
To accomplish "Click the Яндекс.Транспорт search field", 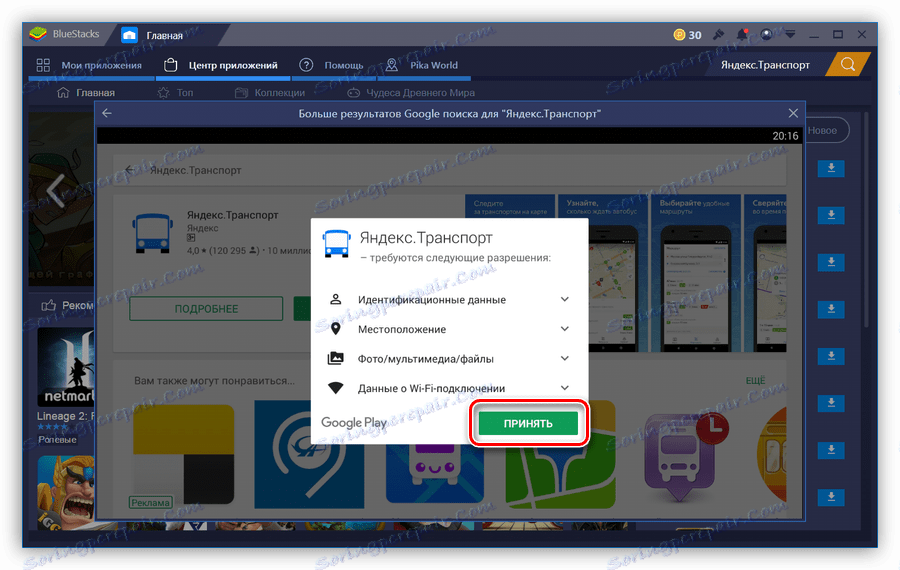I will [x=765, y=65].
